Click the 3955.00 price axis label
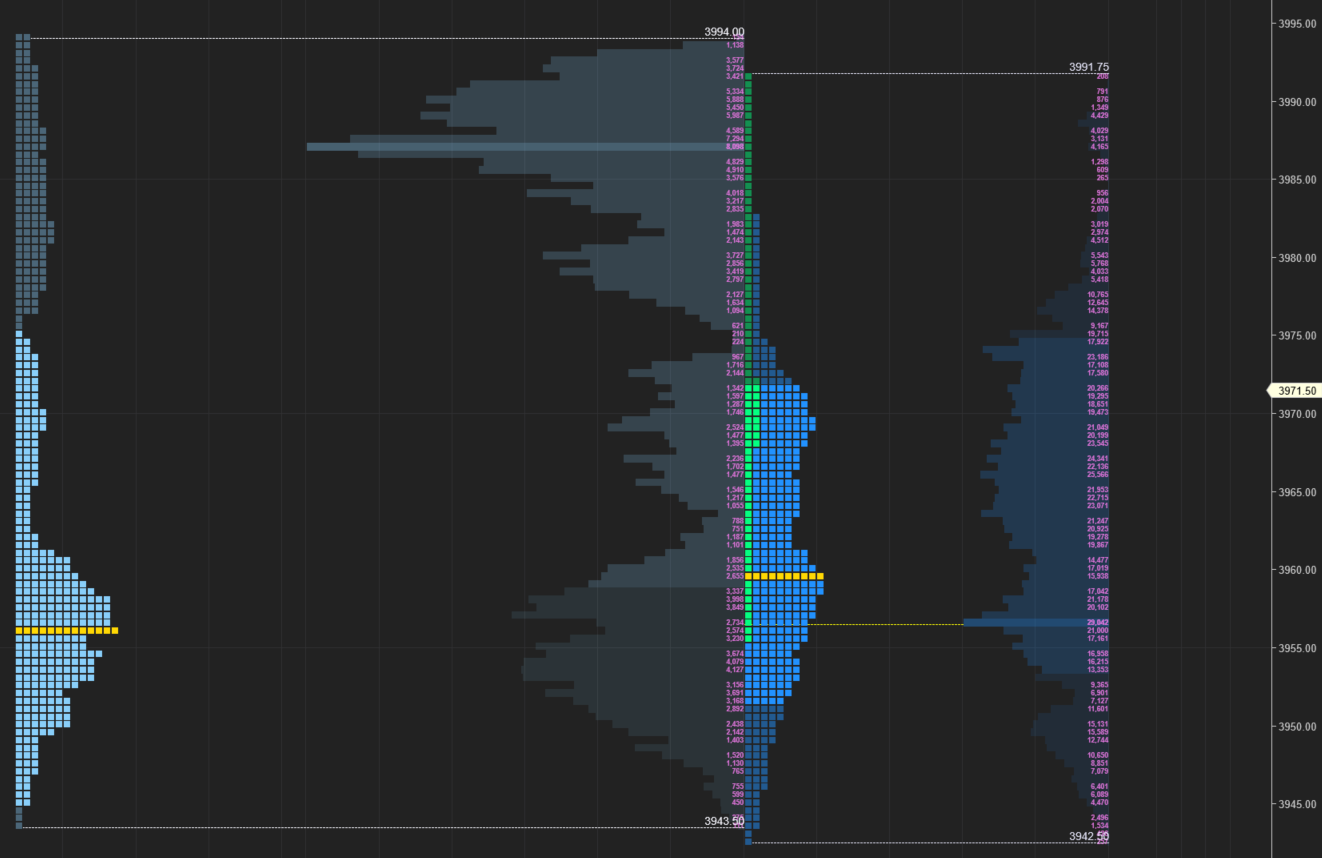Screen dimensions: 1322x858 [1299, 648]
